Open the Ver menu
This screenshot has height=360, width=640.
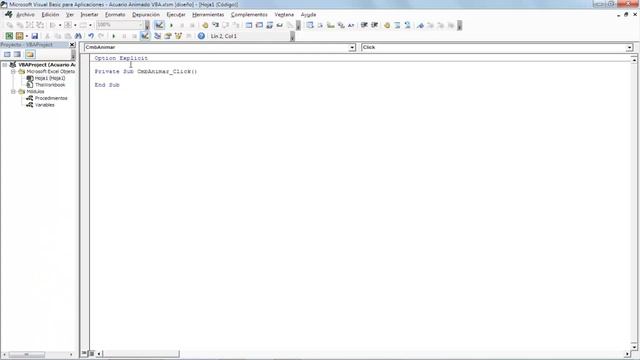pos(70,15)
